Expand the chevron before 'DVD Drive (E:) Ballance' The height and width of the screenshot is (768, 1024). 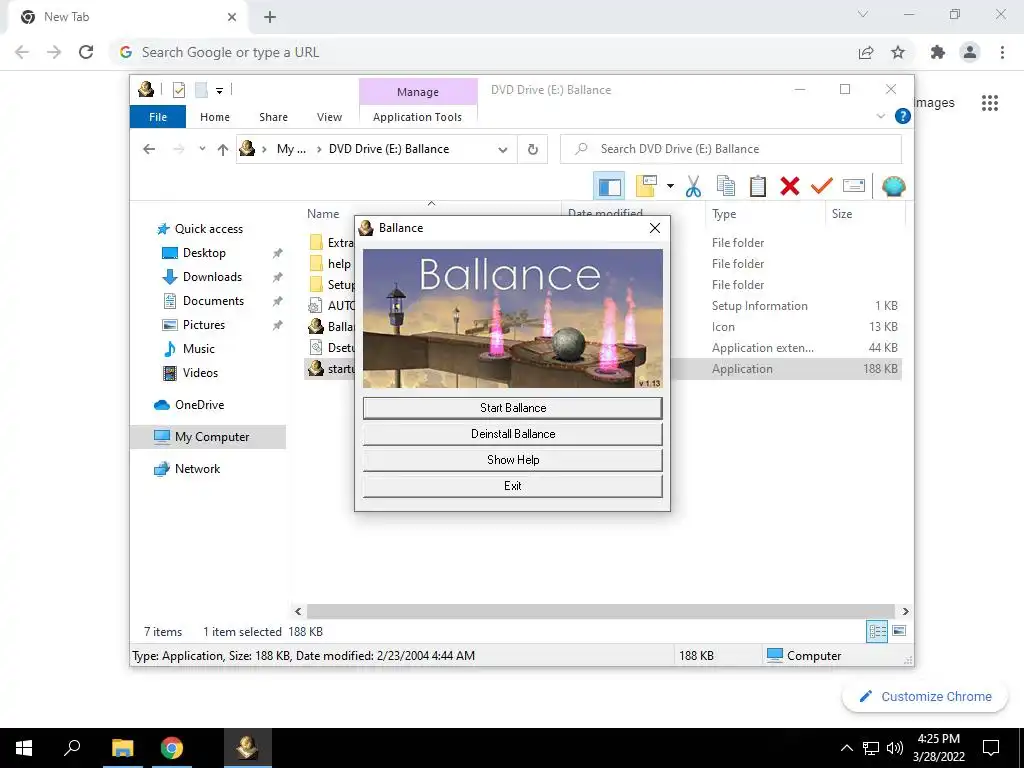coord(319,150)
